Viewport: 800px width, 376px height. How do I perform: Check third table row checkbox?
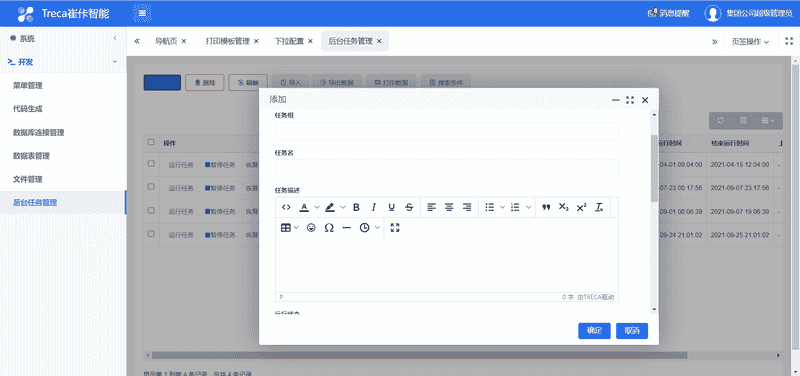(151, 210)
